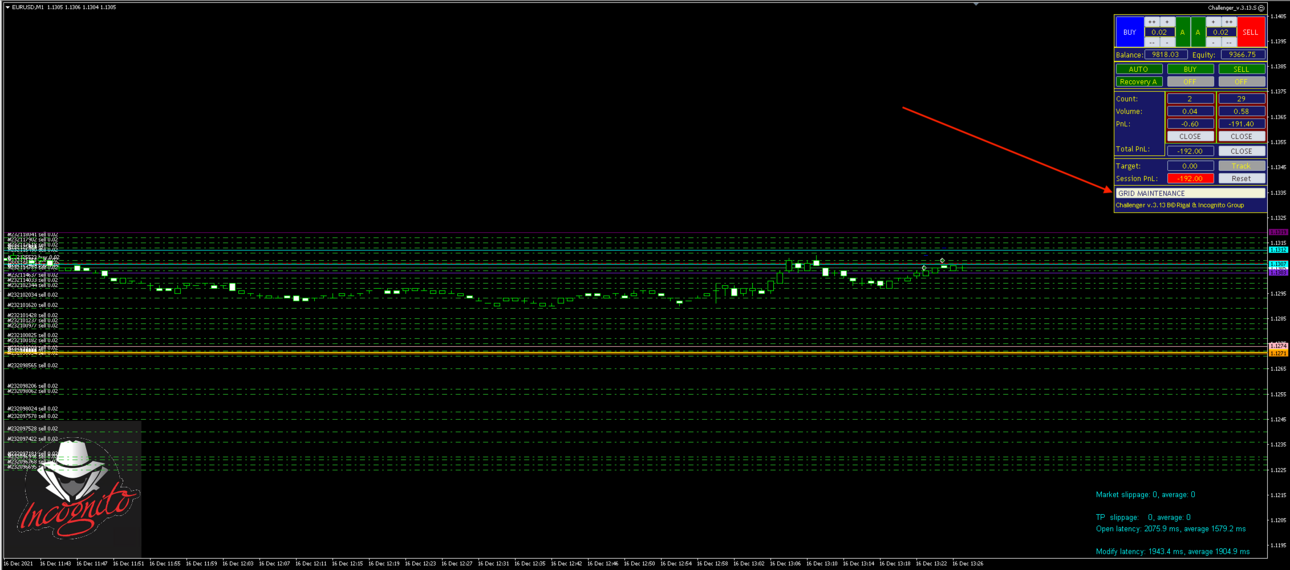1290x570 pixels.
Task: Switch the OFF toggle under green BUY
Action: (x=1190, y=82)
